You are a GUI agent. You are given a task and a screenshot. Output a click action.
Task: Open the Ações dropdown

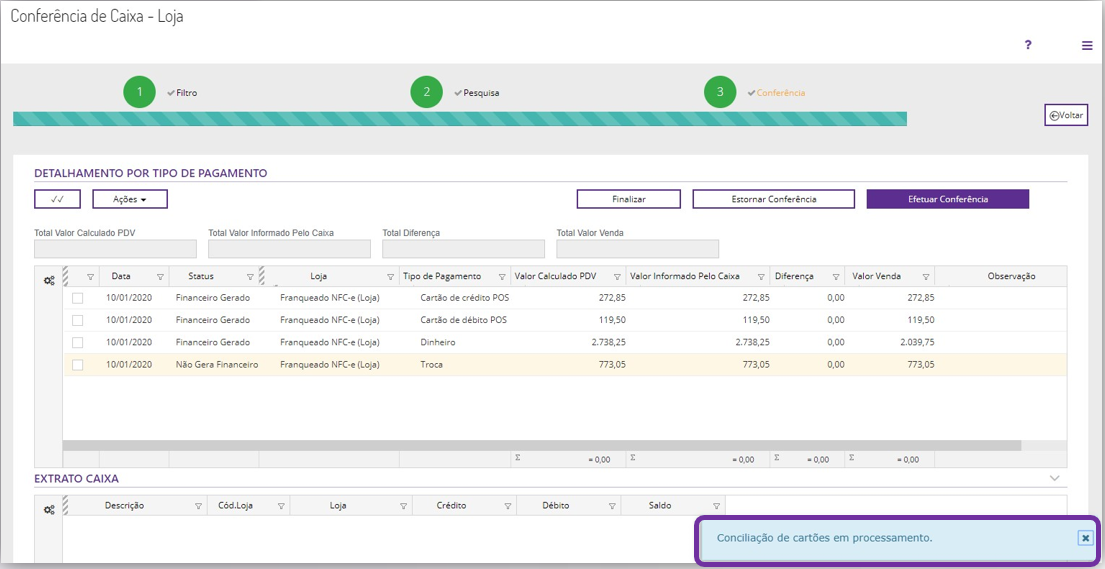coord(130,199)
